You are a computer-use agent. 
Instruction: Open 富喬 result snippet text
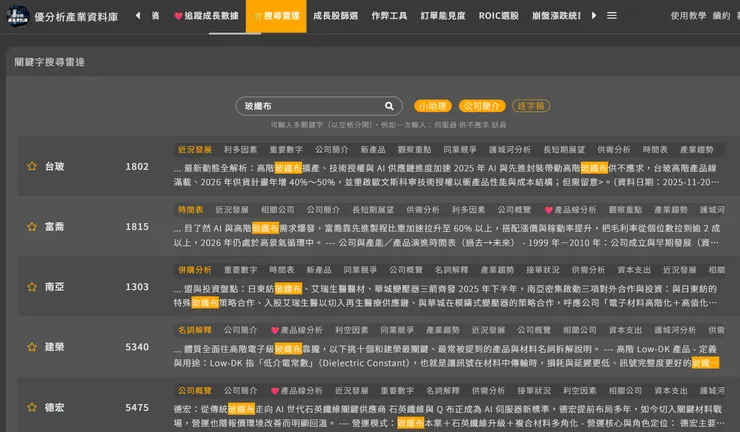(x=446, y=235)
